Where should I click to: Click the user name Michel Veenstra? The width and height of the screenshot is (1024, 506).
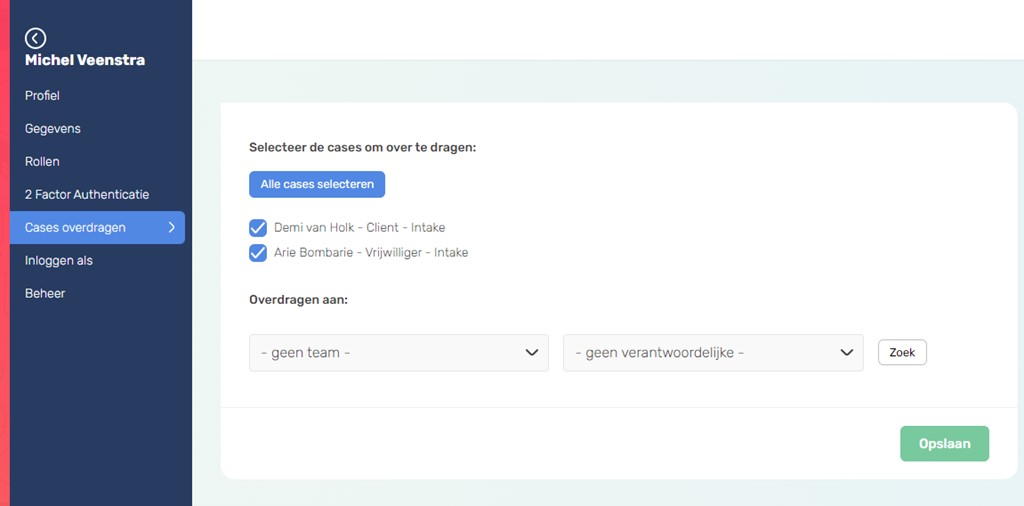tap(85, 61)
